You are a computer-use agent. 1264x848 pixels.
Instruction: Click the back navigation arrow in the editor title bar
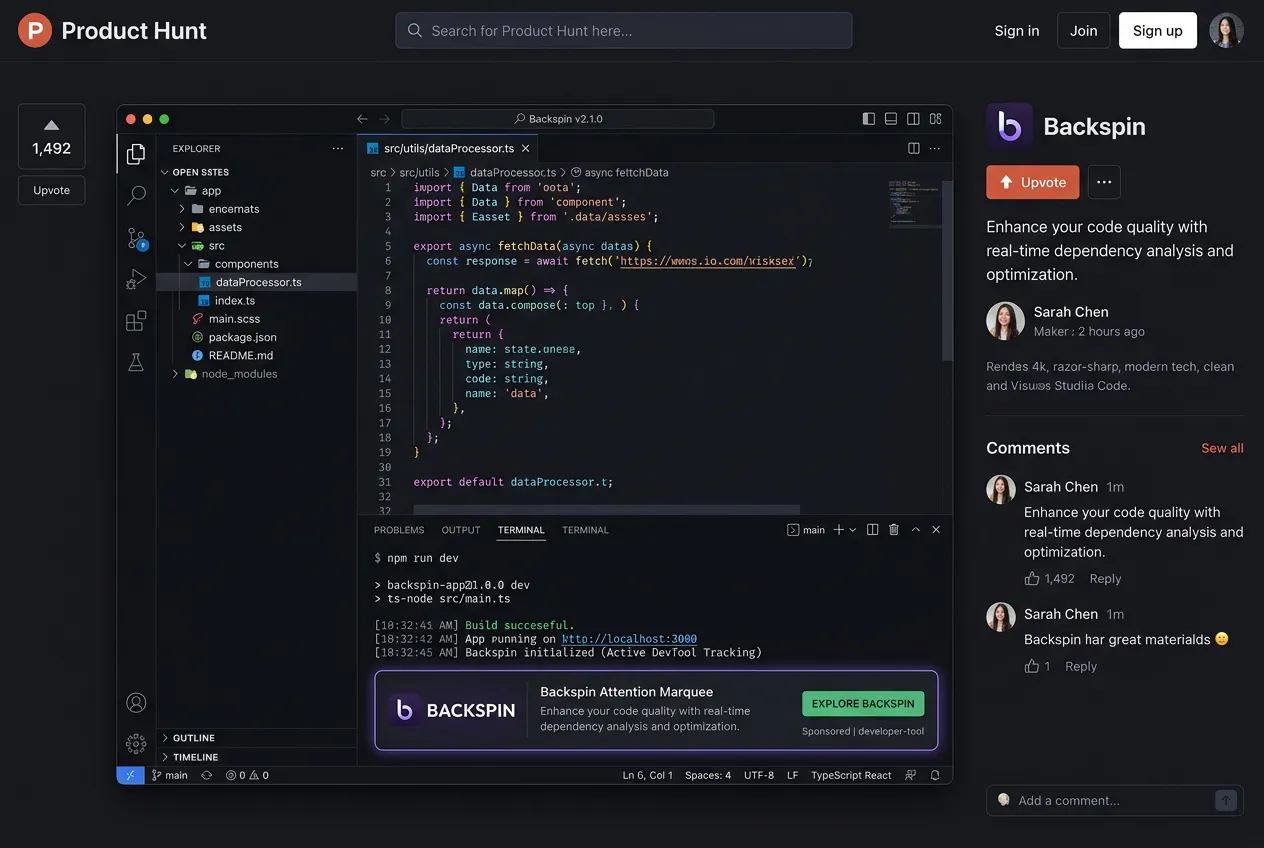point(363,119)
